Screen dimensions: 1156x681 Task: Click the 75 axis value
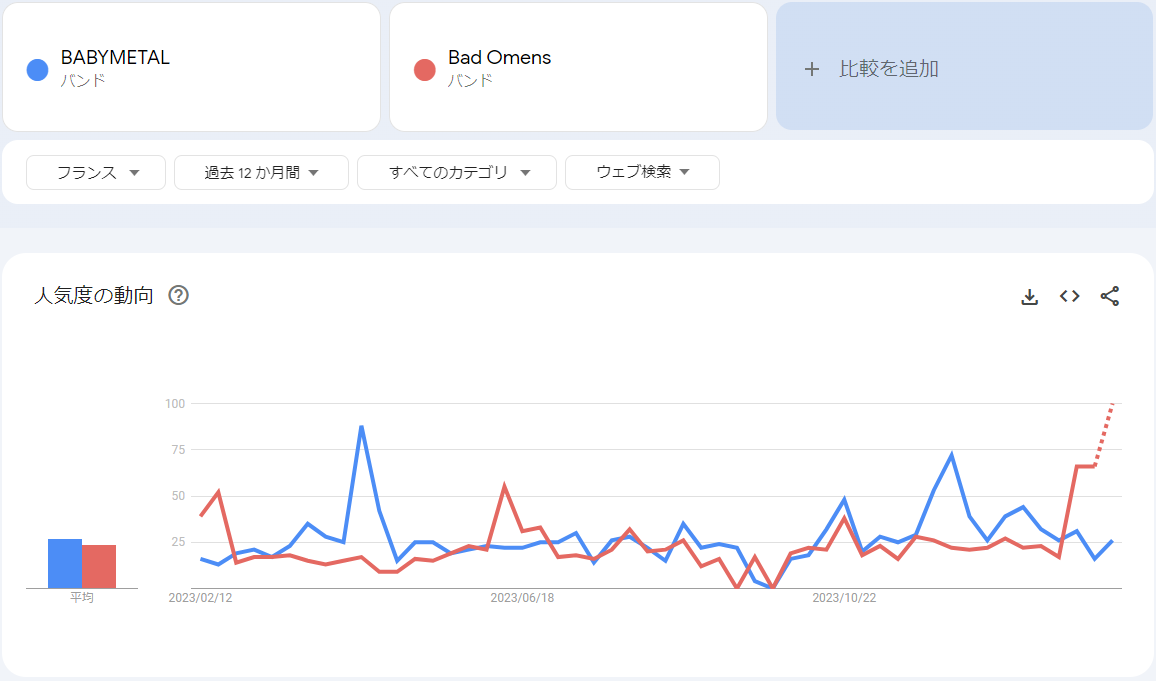tap(178, 450)
